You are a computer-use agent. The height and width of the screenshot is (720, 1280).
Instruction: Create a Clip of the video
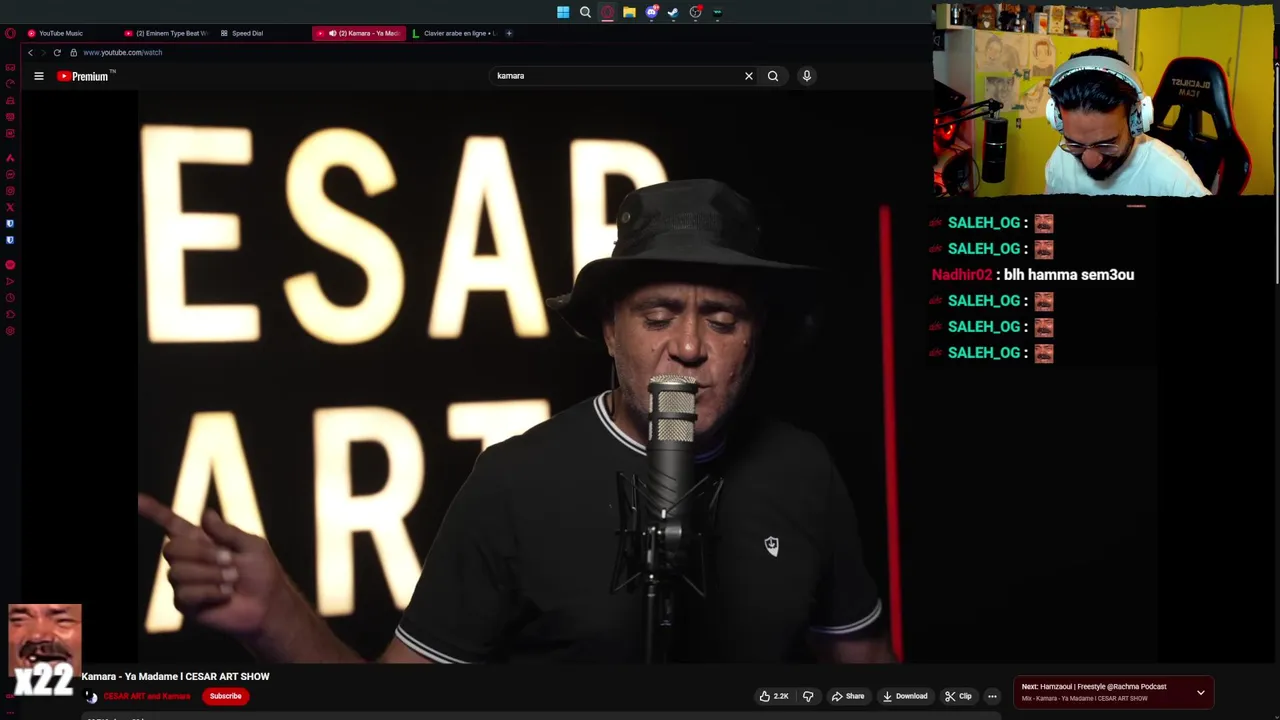pyautogui.click(x=958, y=696)
